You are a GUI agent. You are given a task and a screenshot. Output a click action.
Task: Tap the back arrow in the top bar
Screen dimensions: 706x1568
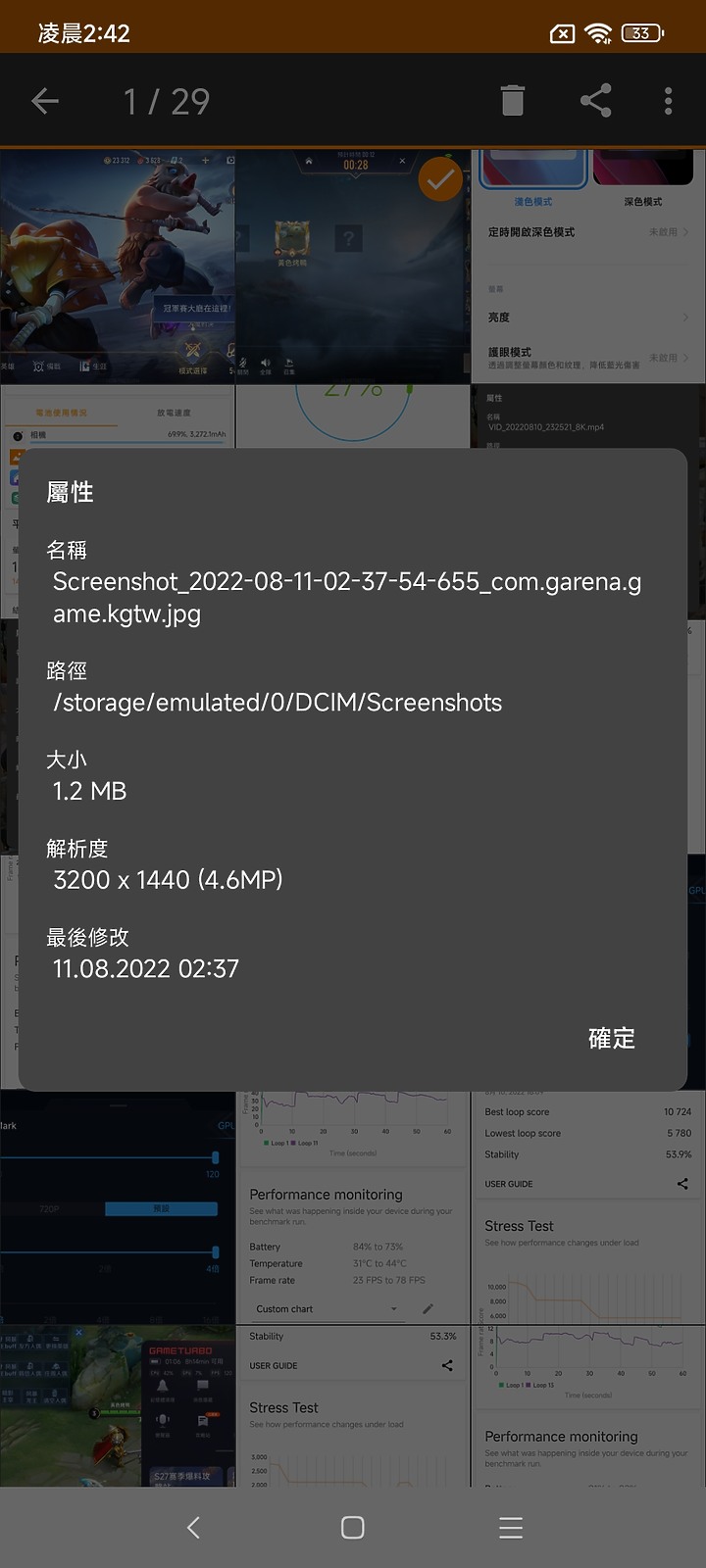point(45,101)
